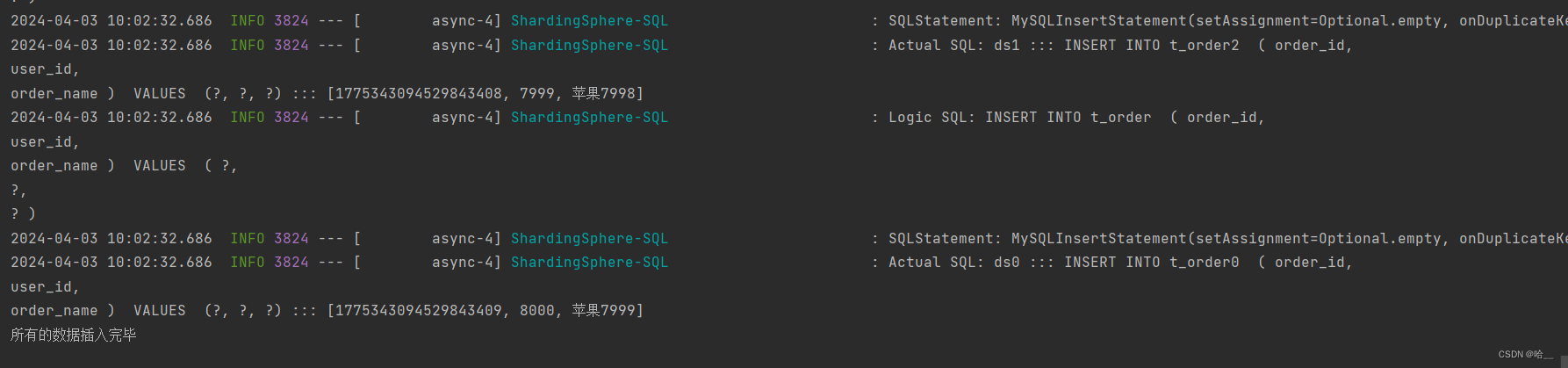1568x368 pixels.
Task: Click the lone '? )' placeholder line
Action: tap(23, 213)
